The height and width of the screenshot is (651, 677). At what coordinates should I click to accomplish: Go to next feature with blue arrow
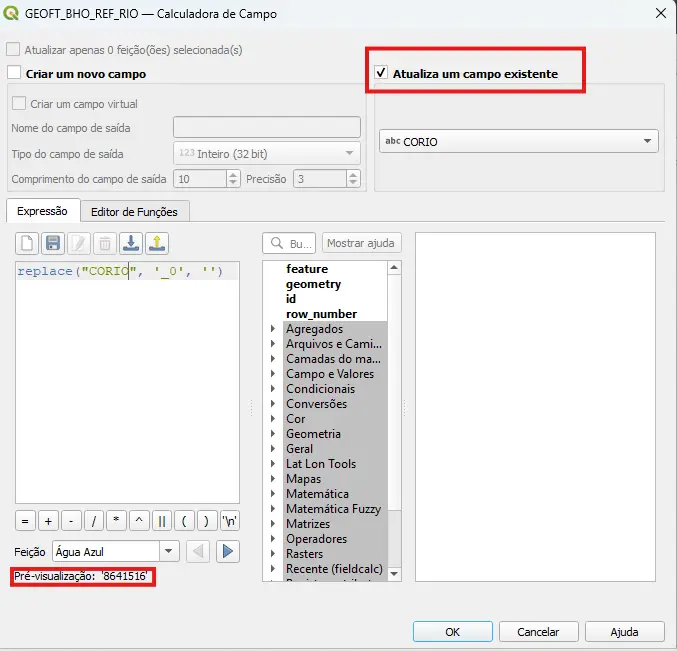click(228, 551)
